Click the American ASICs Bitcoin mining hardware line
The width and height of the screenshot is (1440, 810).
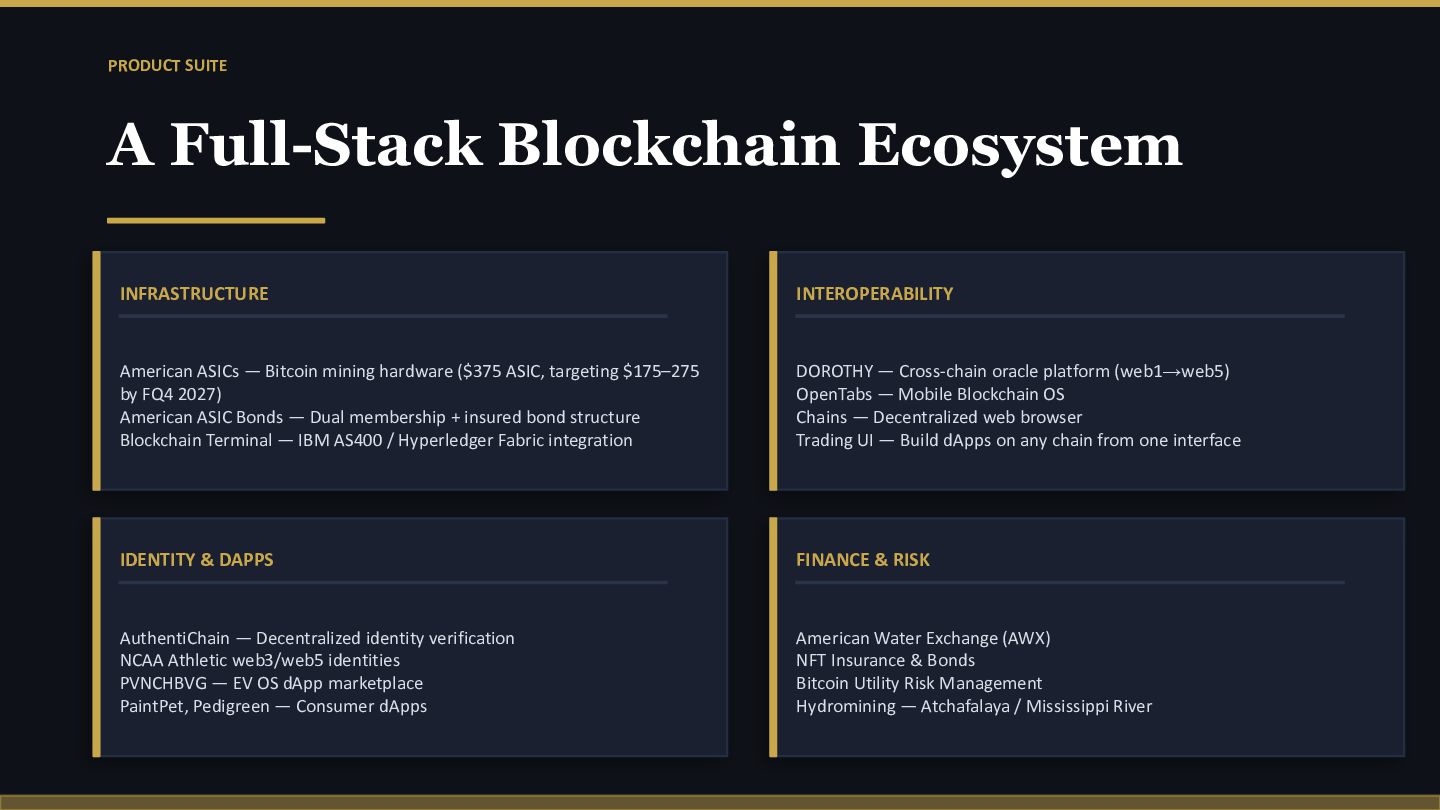coord(409,372)
